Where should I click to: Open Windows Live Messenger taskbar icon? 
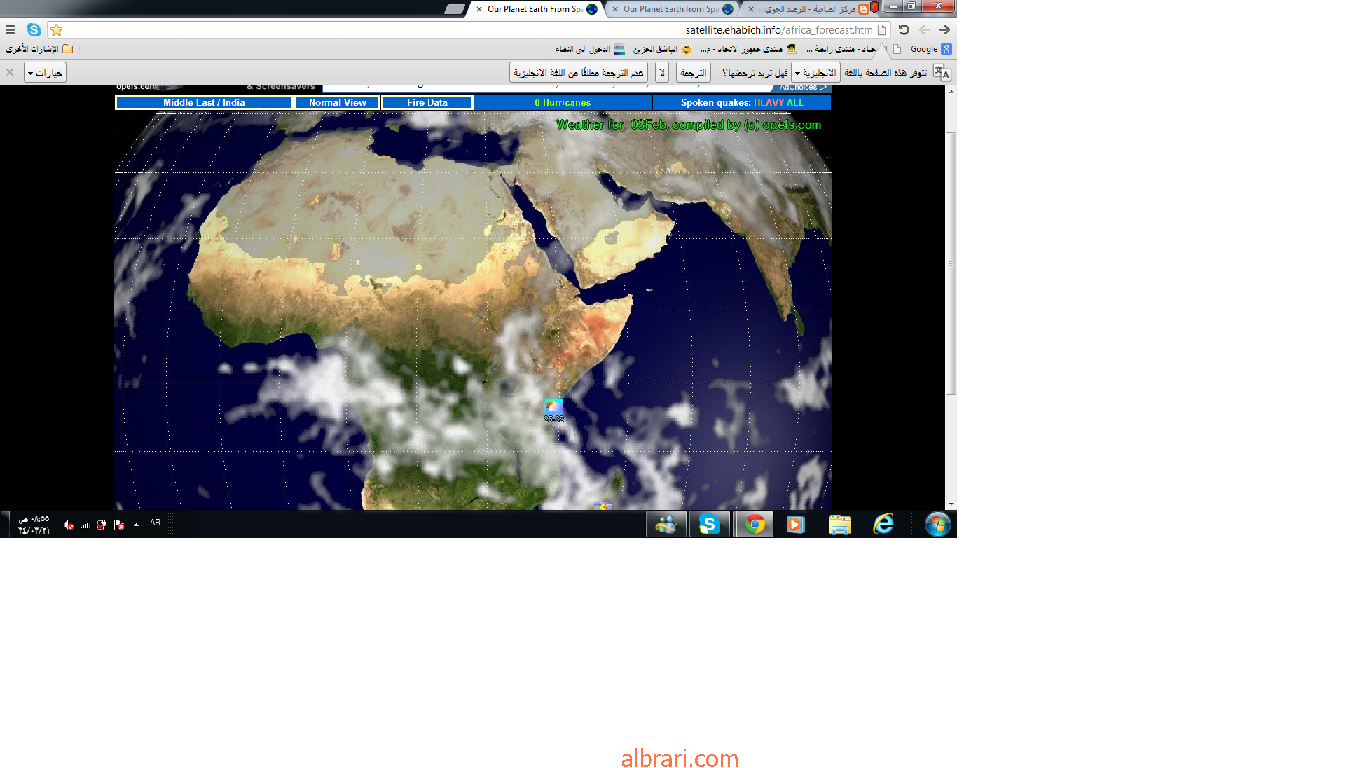point(666,524)
